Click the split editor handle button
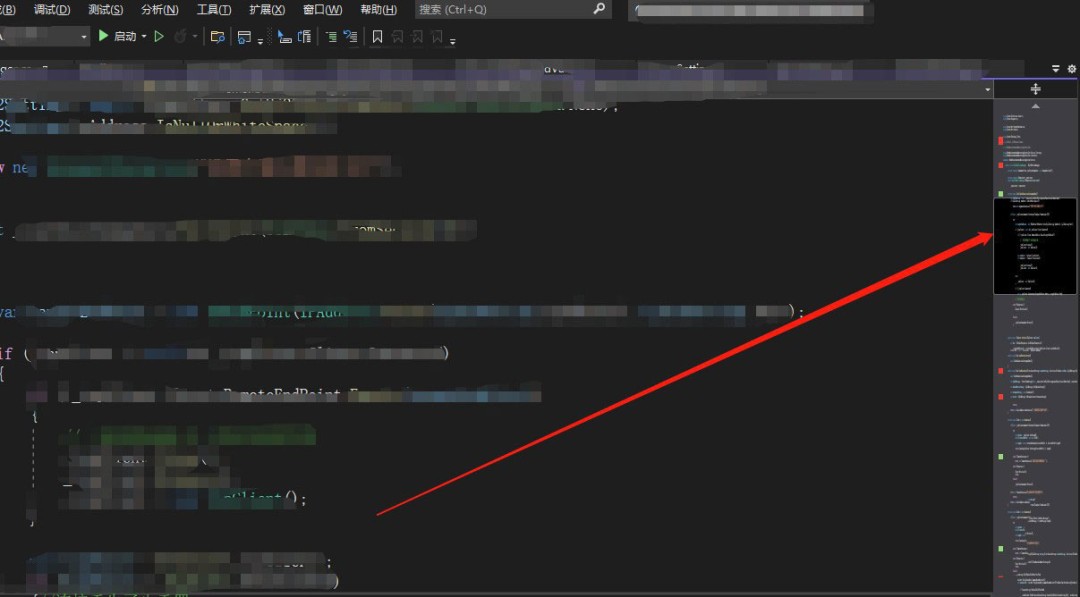Viewport: 1080px width, 597px height. [x=1035, y=89]
